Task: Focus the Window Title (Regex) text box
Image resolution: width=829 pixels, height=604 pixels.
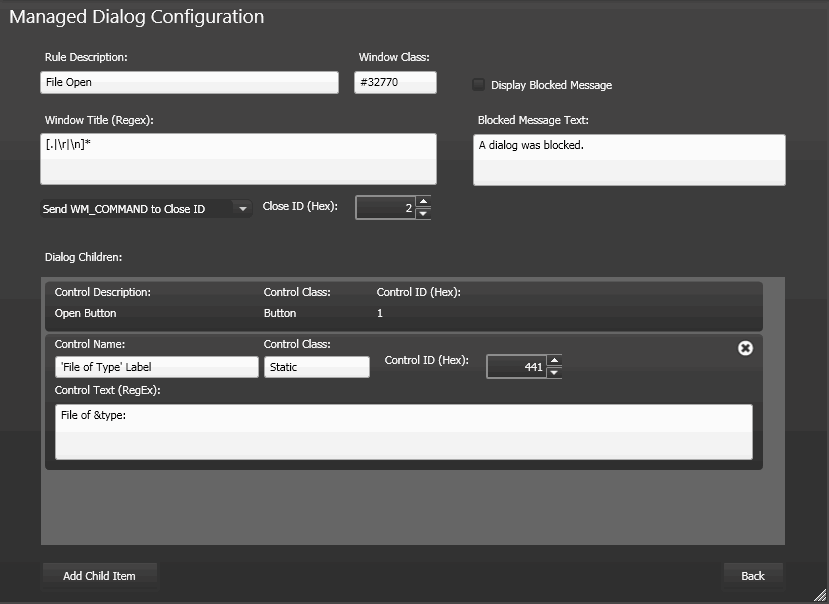Action: [x=238, y=159]
